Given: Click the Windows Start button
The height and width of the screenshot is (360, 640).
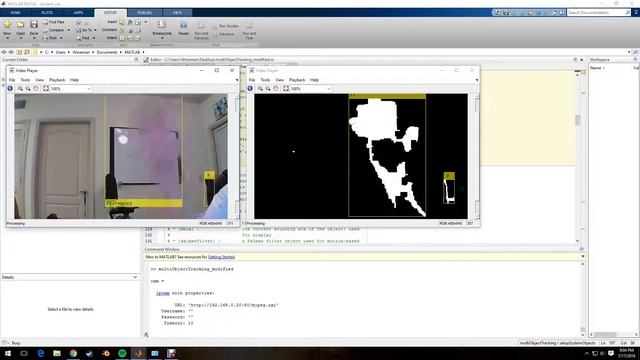Looking at the screenshot, I should (7, 353).
